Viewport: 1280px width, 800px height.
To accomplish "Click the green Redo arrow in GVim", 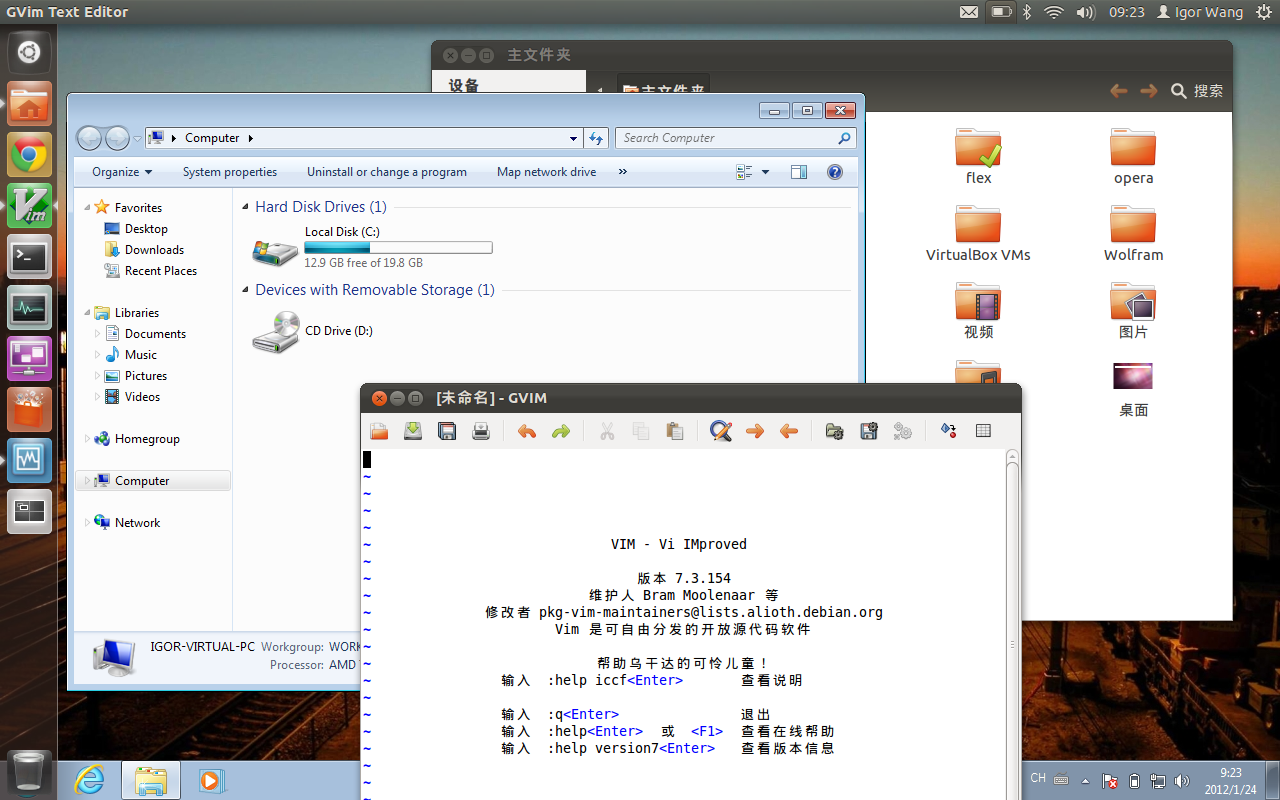I will click(x=561, y=431).
